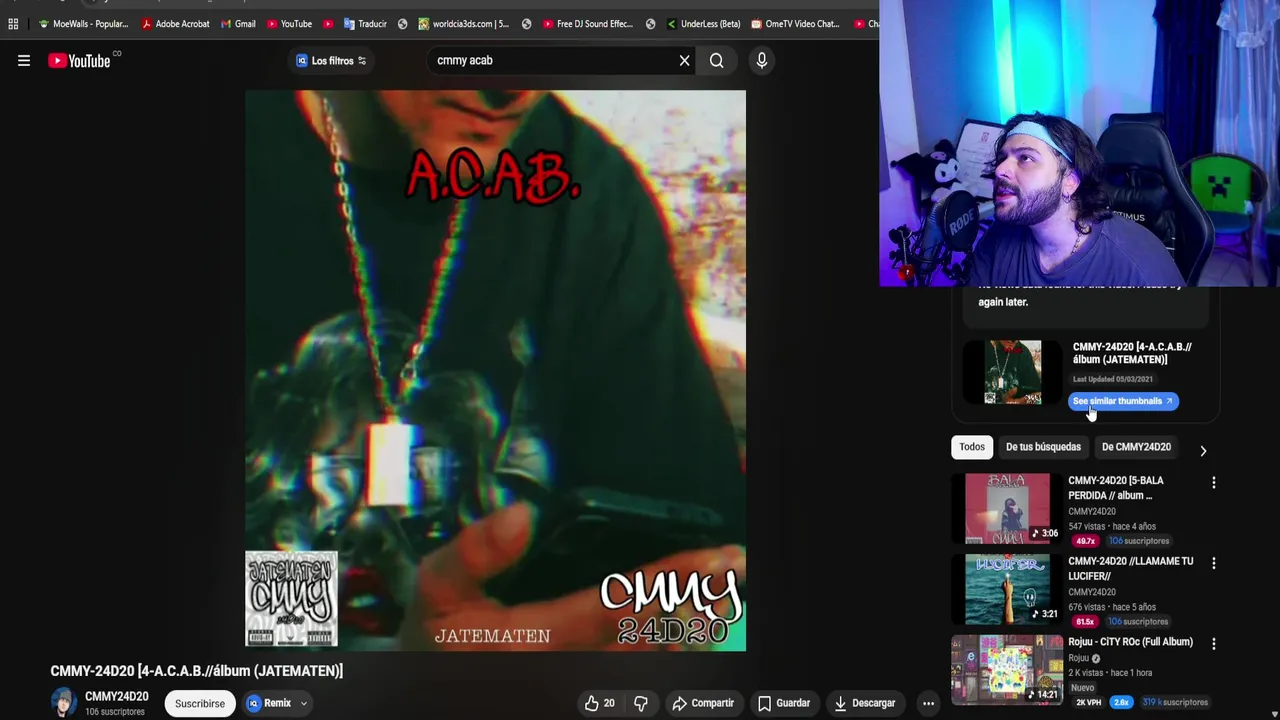
Task: Click the 61.5x badge on LUCIFER video
Action: pos(1085,622)
